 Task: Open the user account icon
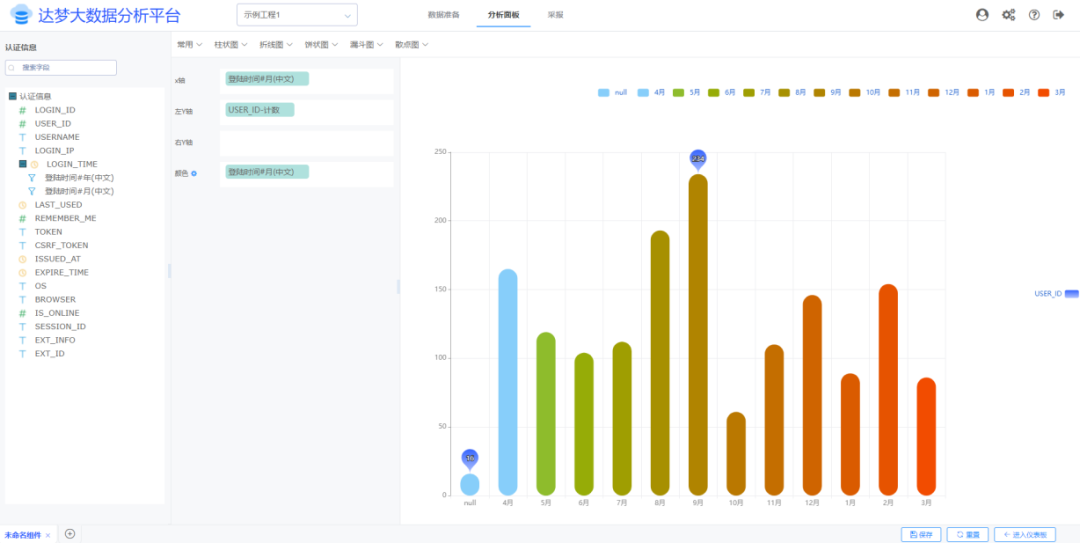coord(982,14)
